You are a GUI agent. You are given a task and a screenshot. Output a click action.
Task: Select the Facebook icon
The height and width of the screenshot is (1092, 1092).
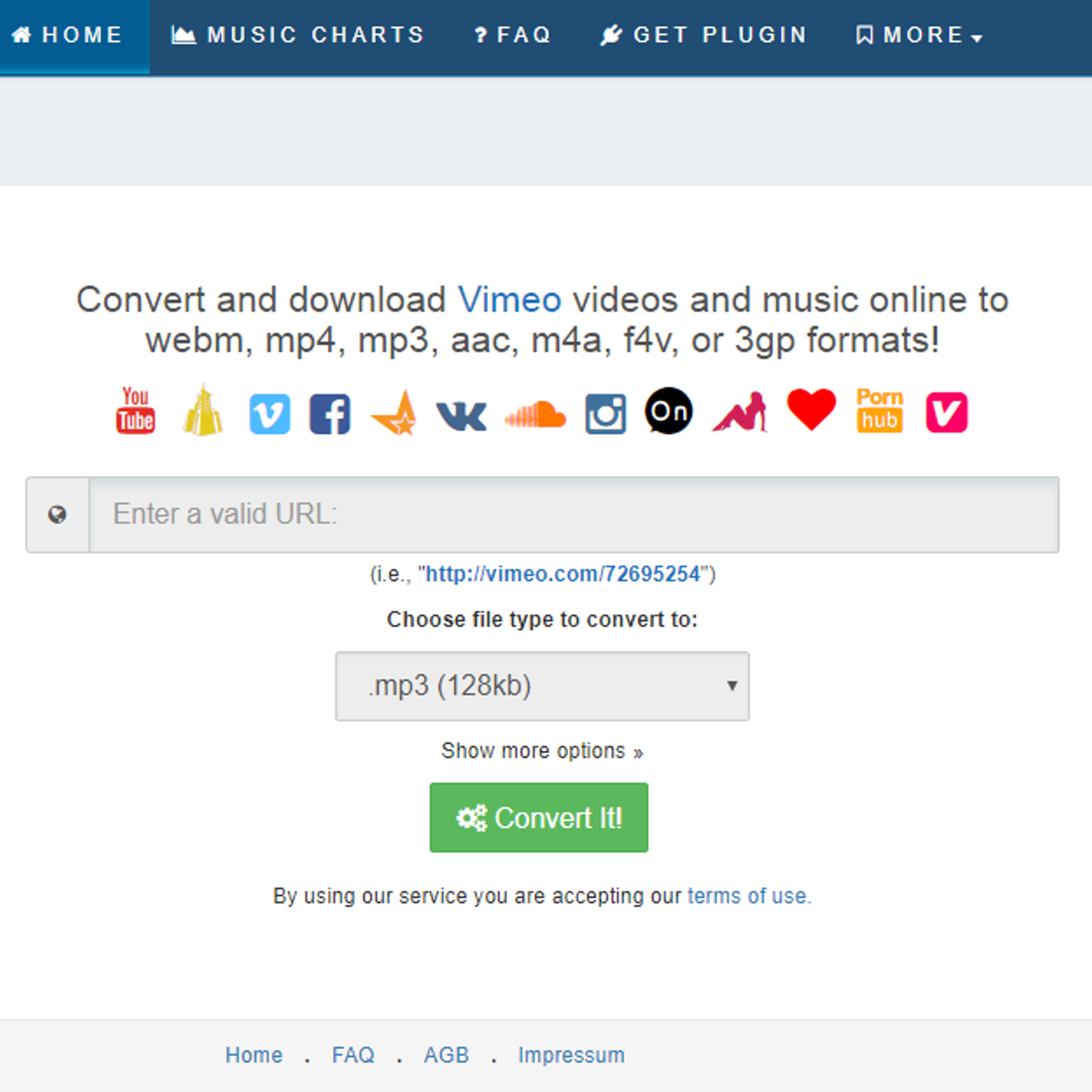[x=330, y=414]
